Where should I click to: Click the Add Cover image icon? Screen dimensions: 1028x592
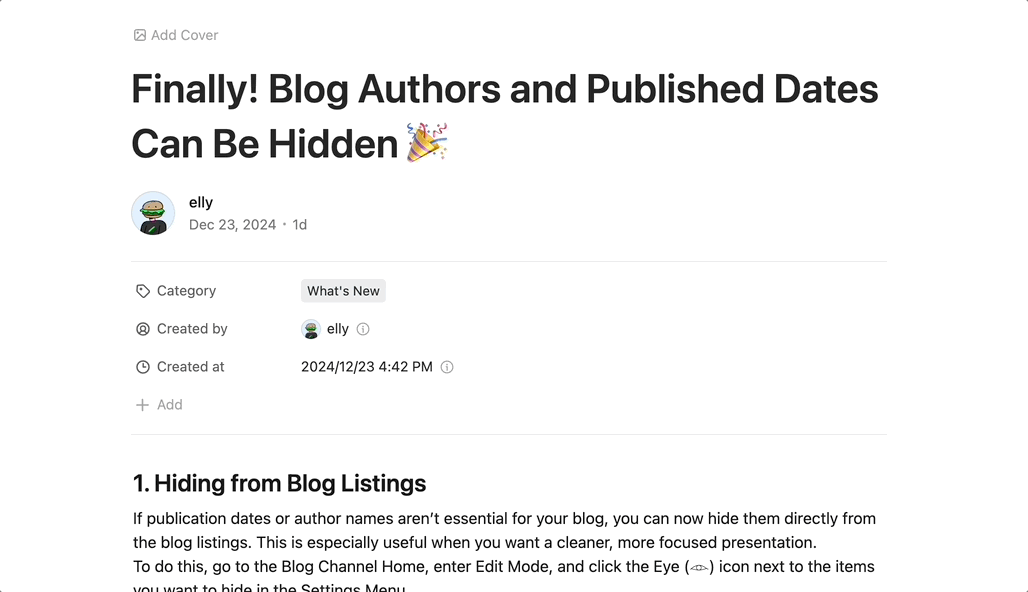click(140, 35)
